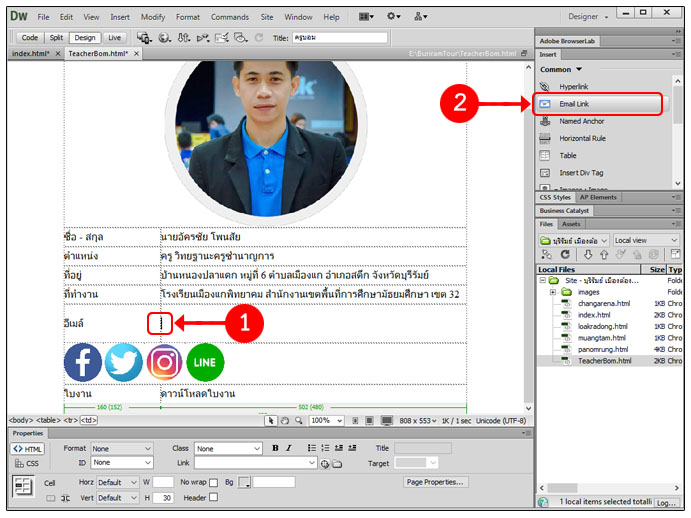
Task: Click the green LINE icon on page
Action: 205,362
